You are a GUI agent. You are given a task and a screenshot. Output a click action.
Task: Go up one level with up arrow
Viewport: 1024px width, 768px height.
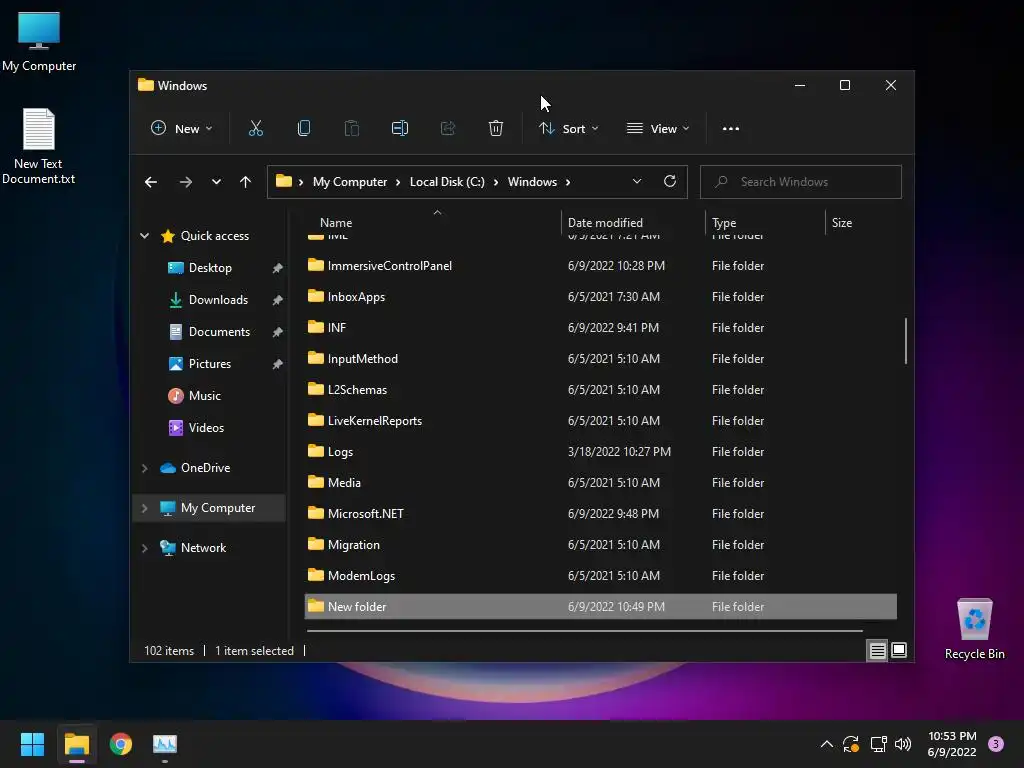coord(246,182)
